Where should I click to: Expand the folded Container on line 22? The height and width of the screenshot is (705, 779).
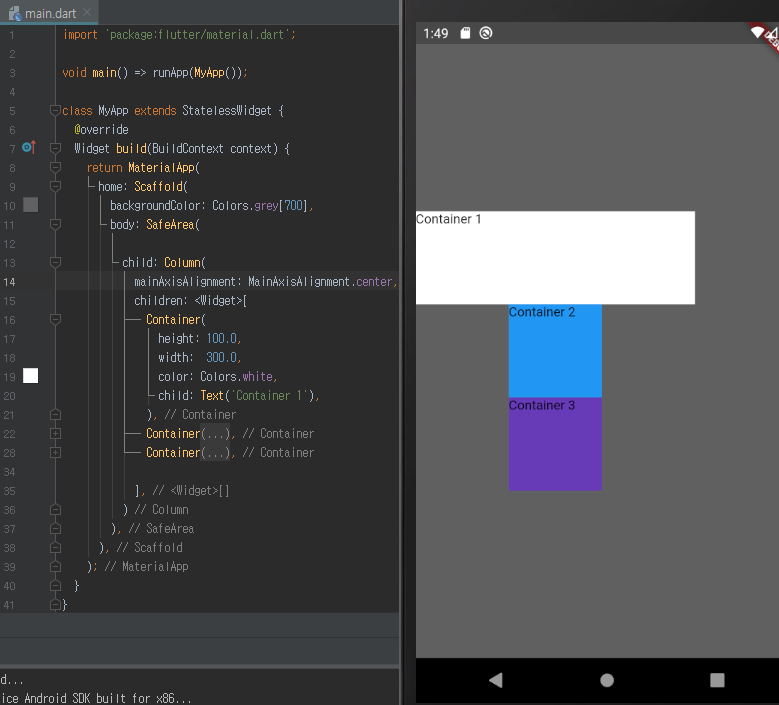coord(55,434)
